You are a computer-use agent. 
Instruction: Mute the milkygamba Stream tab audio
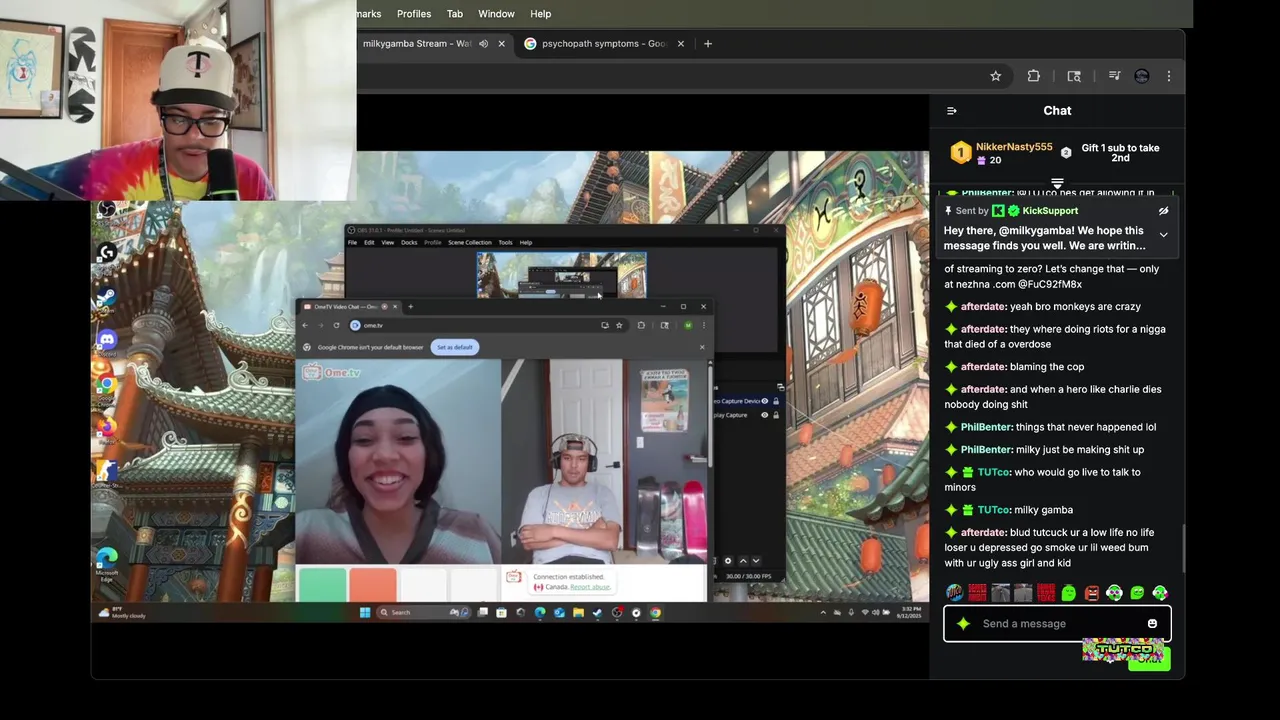[x=483, y=43]
